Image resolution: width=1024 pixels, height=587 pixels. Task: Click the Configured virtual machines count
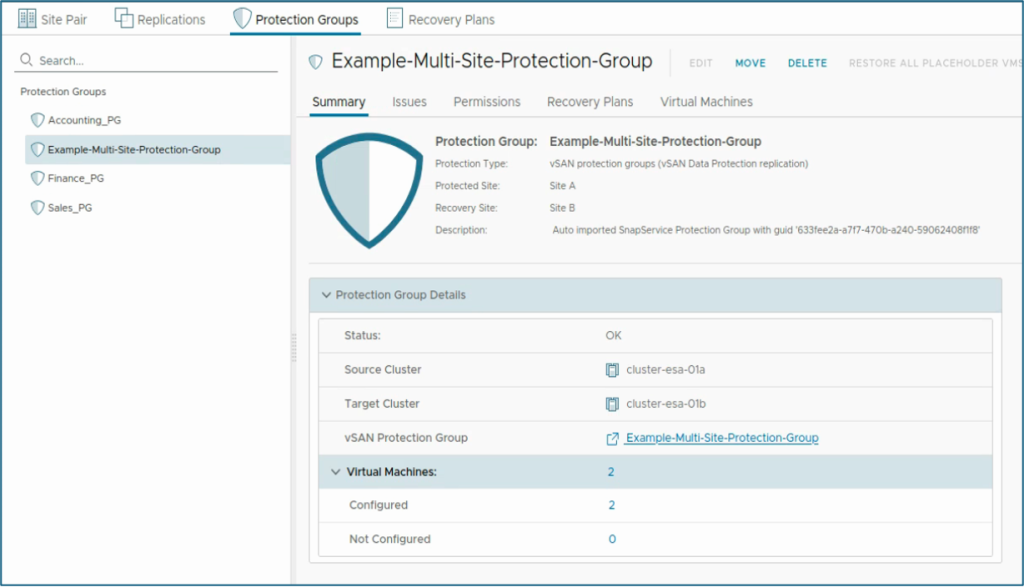click(x=612, y=505)
